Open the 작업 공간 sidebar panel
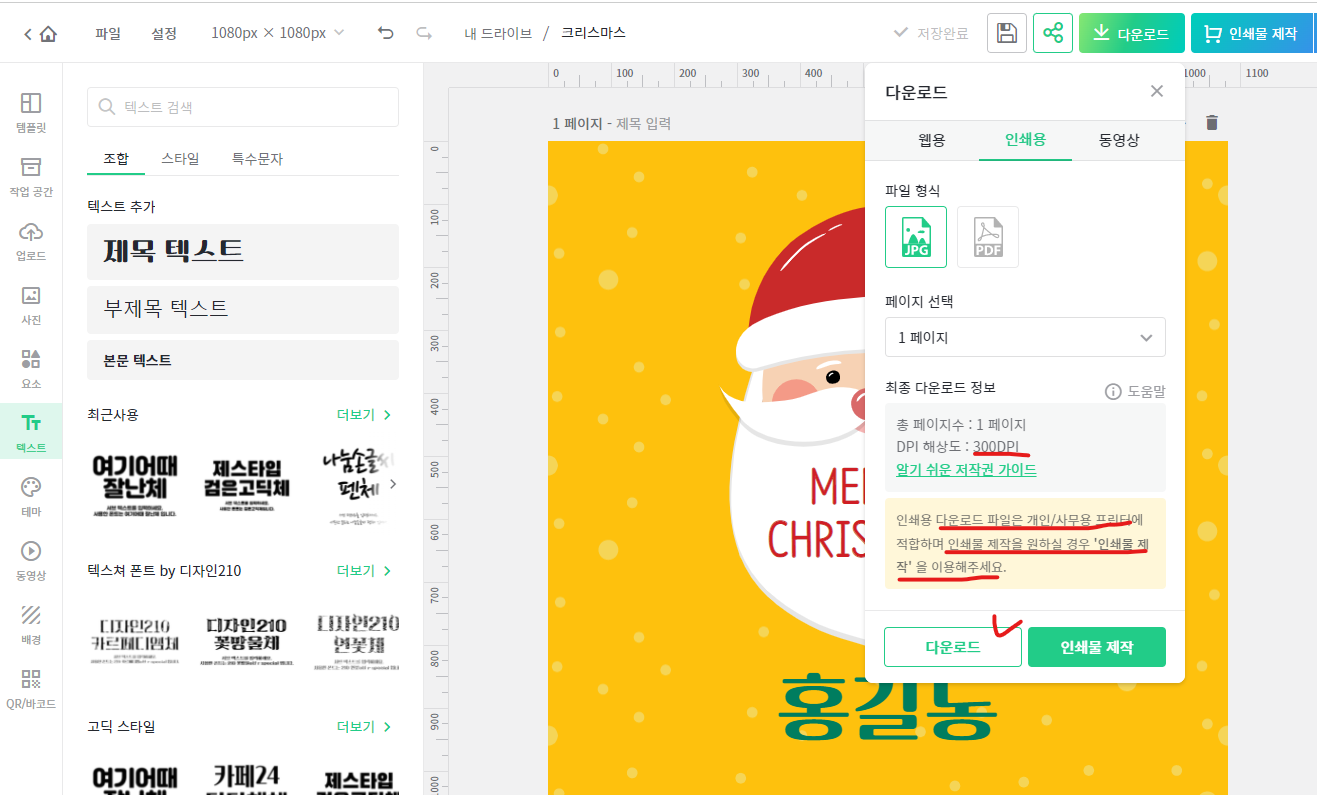 click(x=31, y=176)
